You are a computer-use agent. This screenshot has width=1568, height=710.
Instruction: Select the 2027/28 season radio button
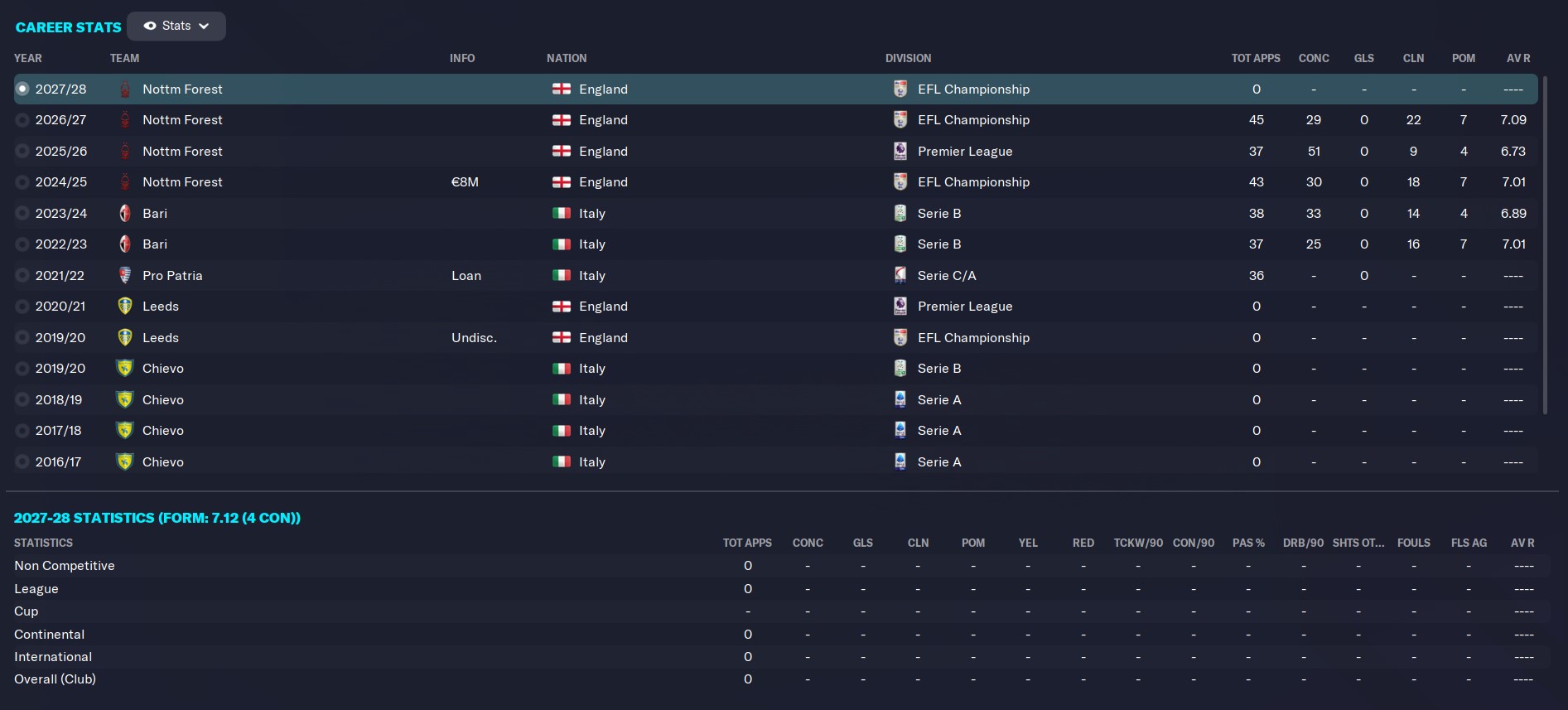pyautogui.click(x=22, y=89)
